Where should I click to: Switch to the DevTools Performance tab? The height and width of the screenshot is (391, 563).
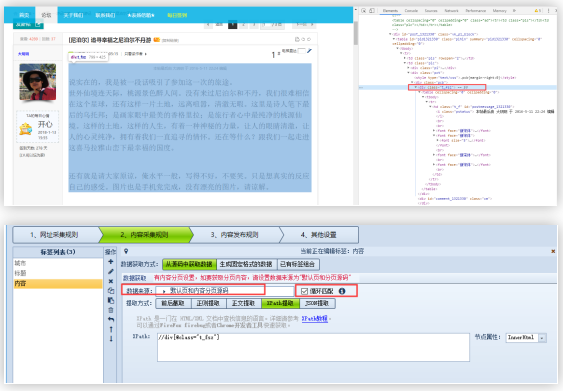475,11
